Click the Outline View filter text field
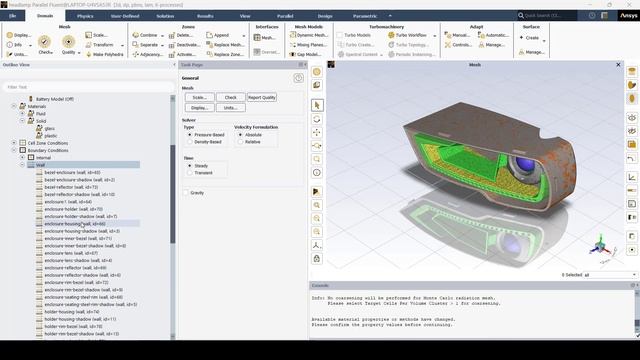This screenshot has width=640, height=360. pos(88,87)
